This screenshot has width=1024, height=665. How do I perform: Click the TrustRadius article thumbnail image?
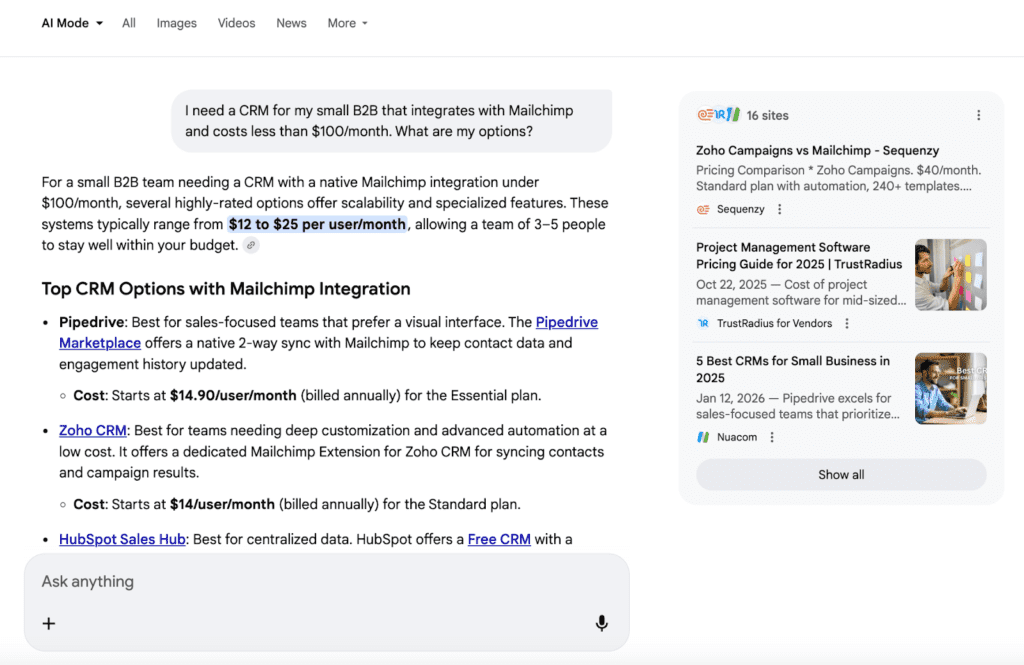(950, 274)
